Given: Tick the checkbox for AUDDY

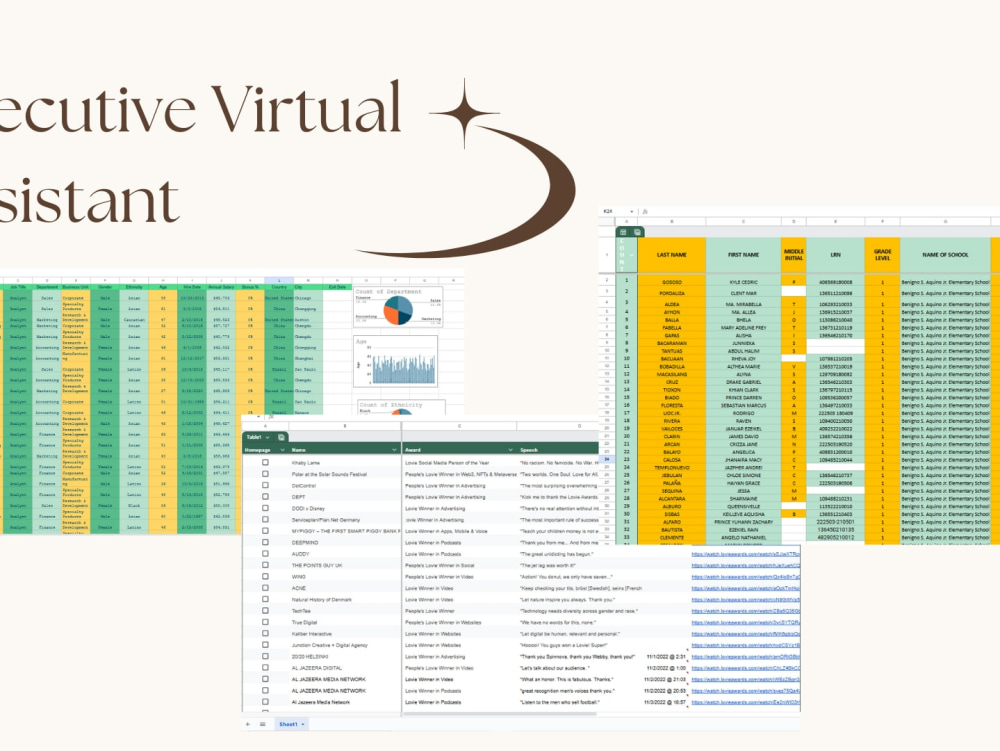Looking at the screenshot, I should (x=265, y=554).
